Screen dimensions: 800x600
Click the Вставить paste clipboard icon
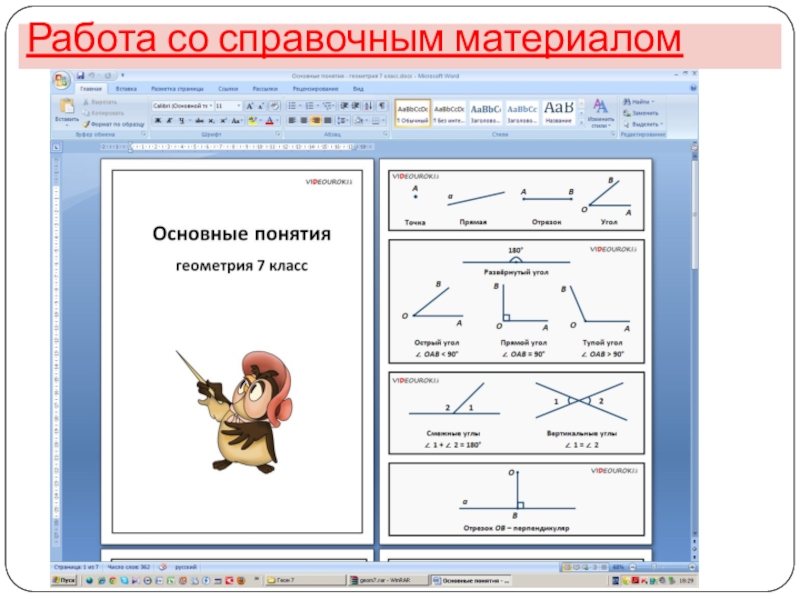67,106
